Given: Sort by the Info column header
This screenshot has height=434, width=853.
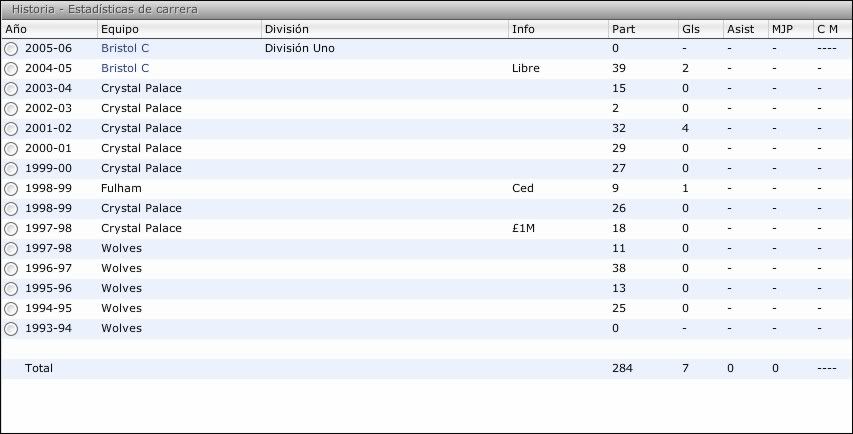Looking at the screenshot, I should 559,29.
